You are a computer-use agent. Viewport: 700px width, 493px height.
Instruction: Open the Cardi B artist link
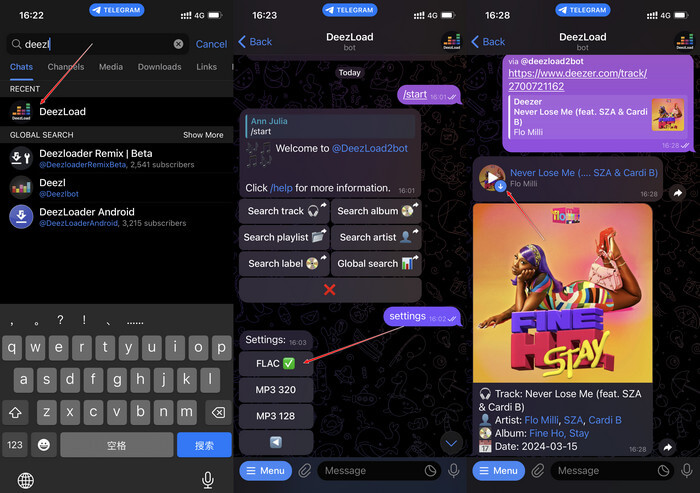coord(605,420)
